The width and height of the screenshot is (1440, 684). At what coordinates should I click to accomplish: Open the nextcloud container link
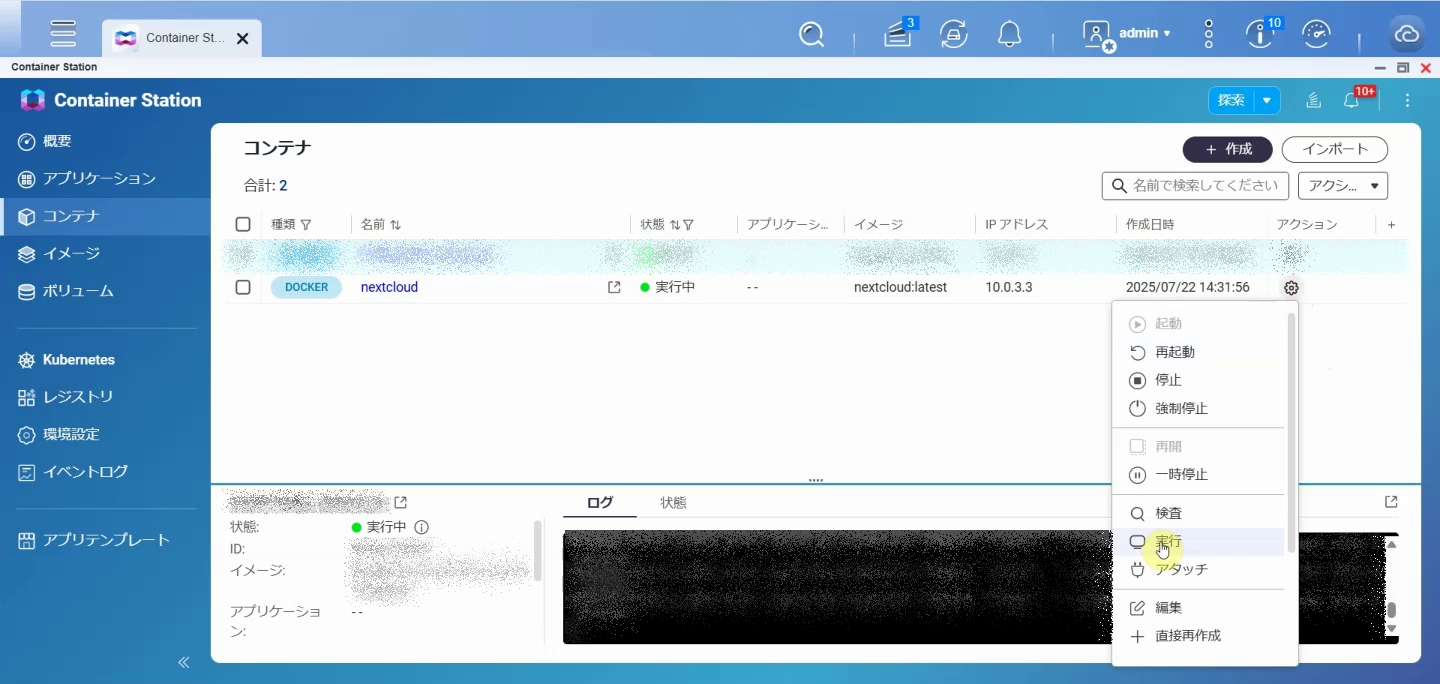(x=389, y=287)
